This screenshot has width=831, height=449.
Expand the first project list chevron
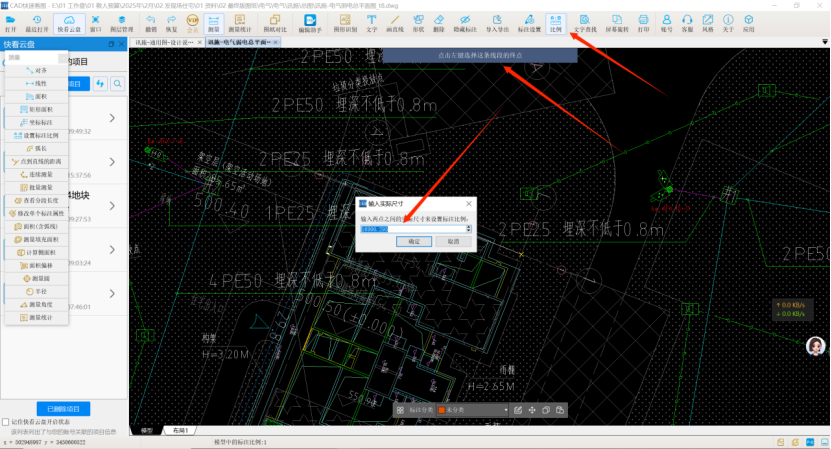point(111,120)
